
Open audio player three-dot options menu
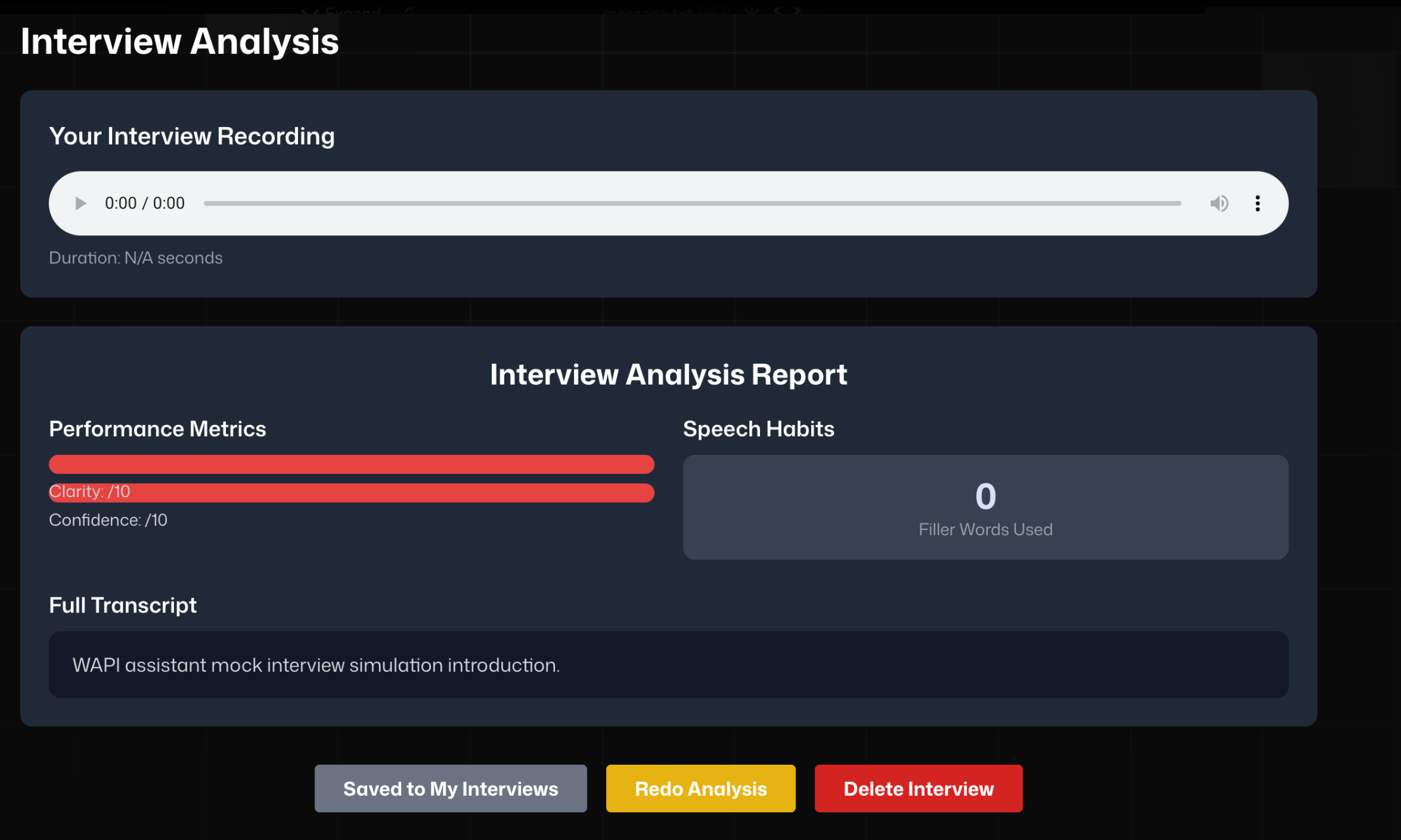(x=1257, y=203)
